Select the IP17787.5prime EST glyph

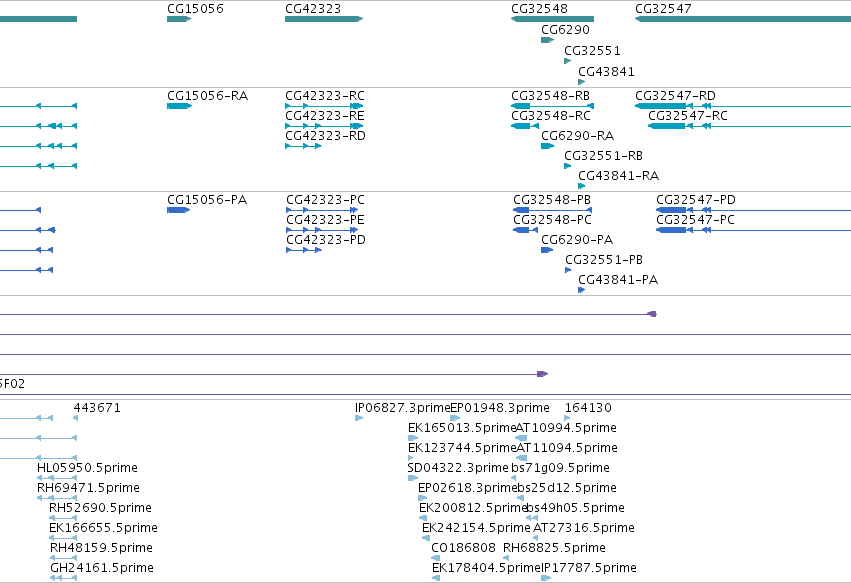coord(546,579)
